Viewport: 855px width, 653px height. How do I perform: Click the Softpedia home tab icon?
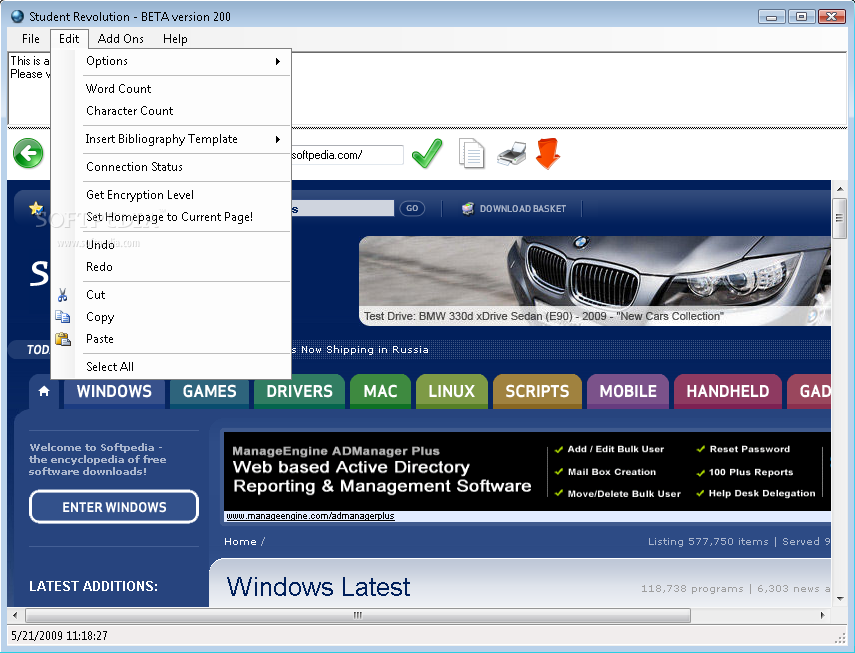click(44, 391)
